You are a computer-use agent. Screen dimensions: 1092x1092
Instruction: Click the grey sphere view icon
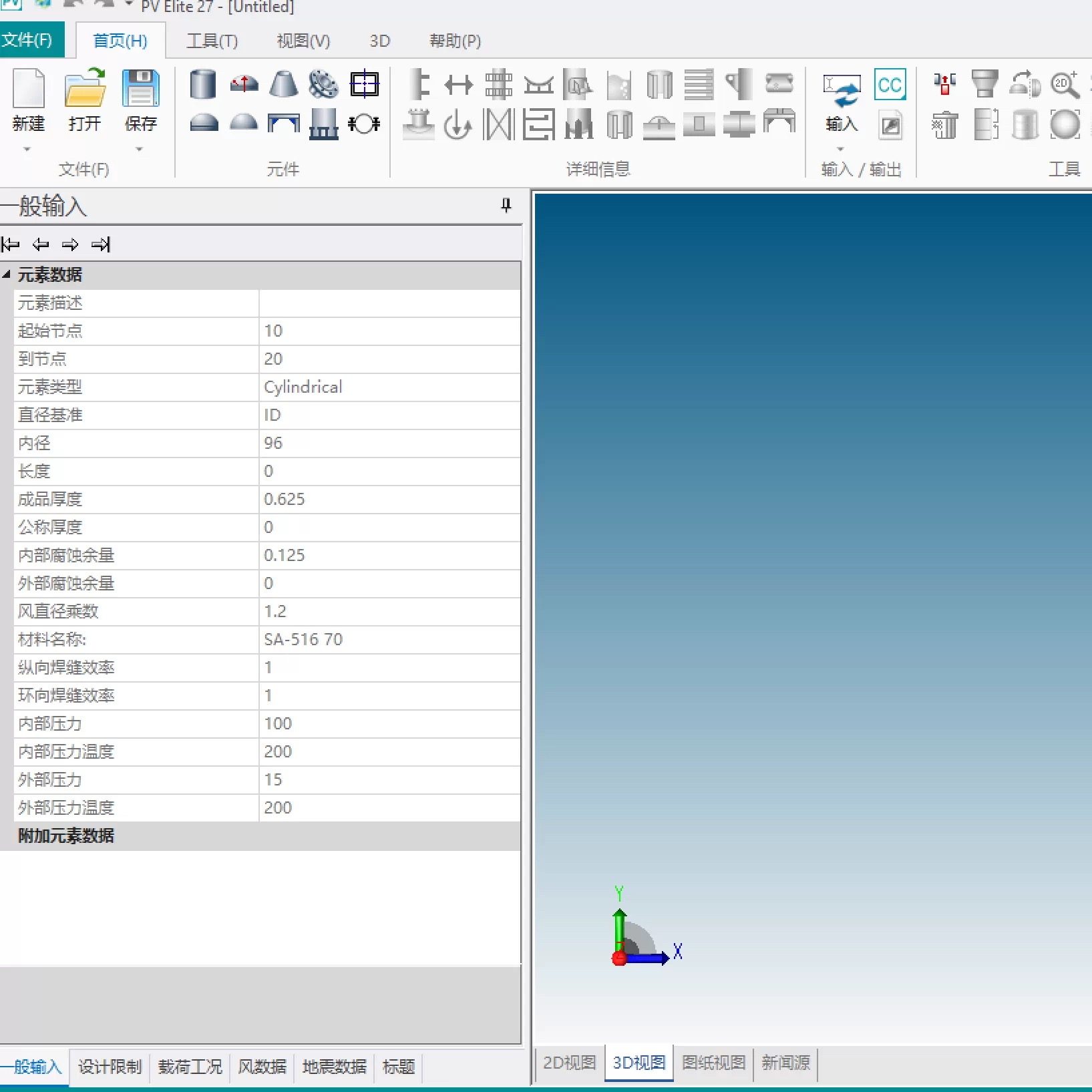[1065, 124]
